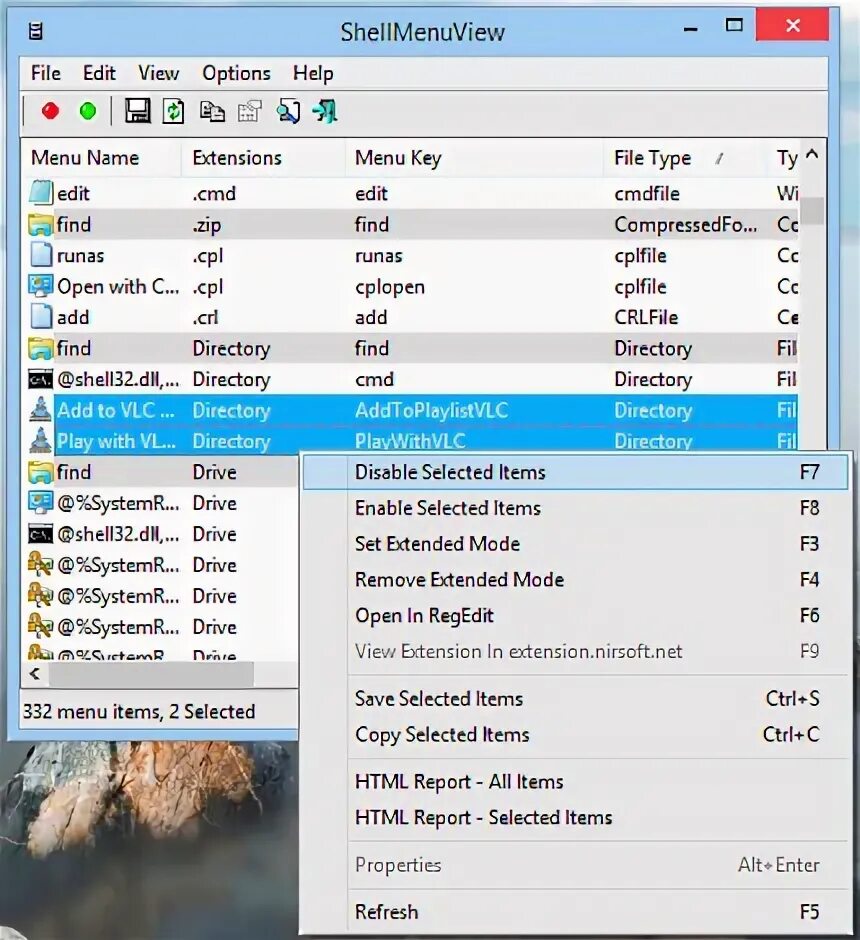Screen dimensions: 860x940
Task: Click the cmdfile file type cell
Action: pyautogui.click(x=647, y=194)
